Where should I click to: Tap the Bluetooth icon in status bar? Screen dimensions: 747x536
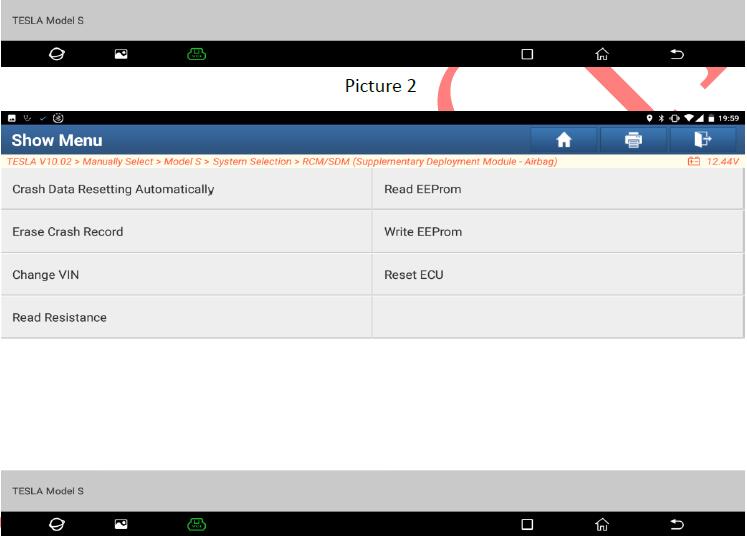pos(661,118)
